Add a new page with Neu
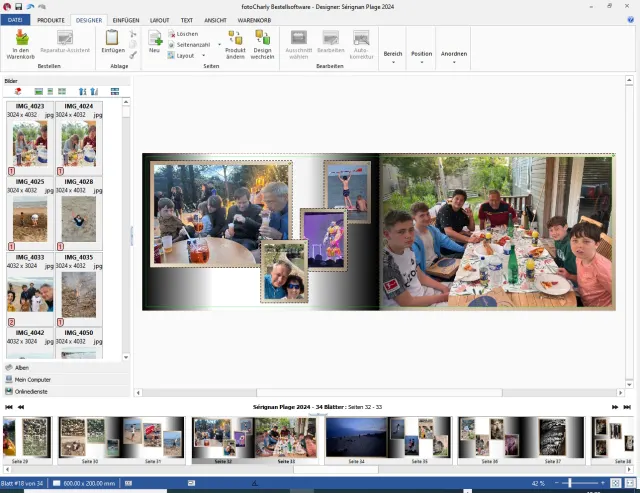 click(155, 40)
